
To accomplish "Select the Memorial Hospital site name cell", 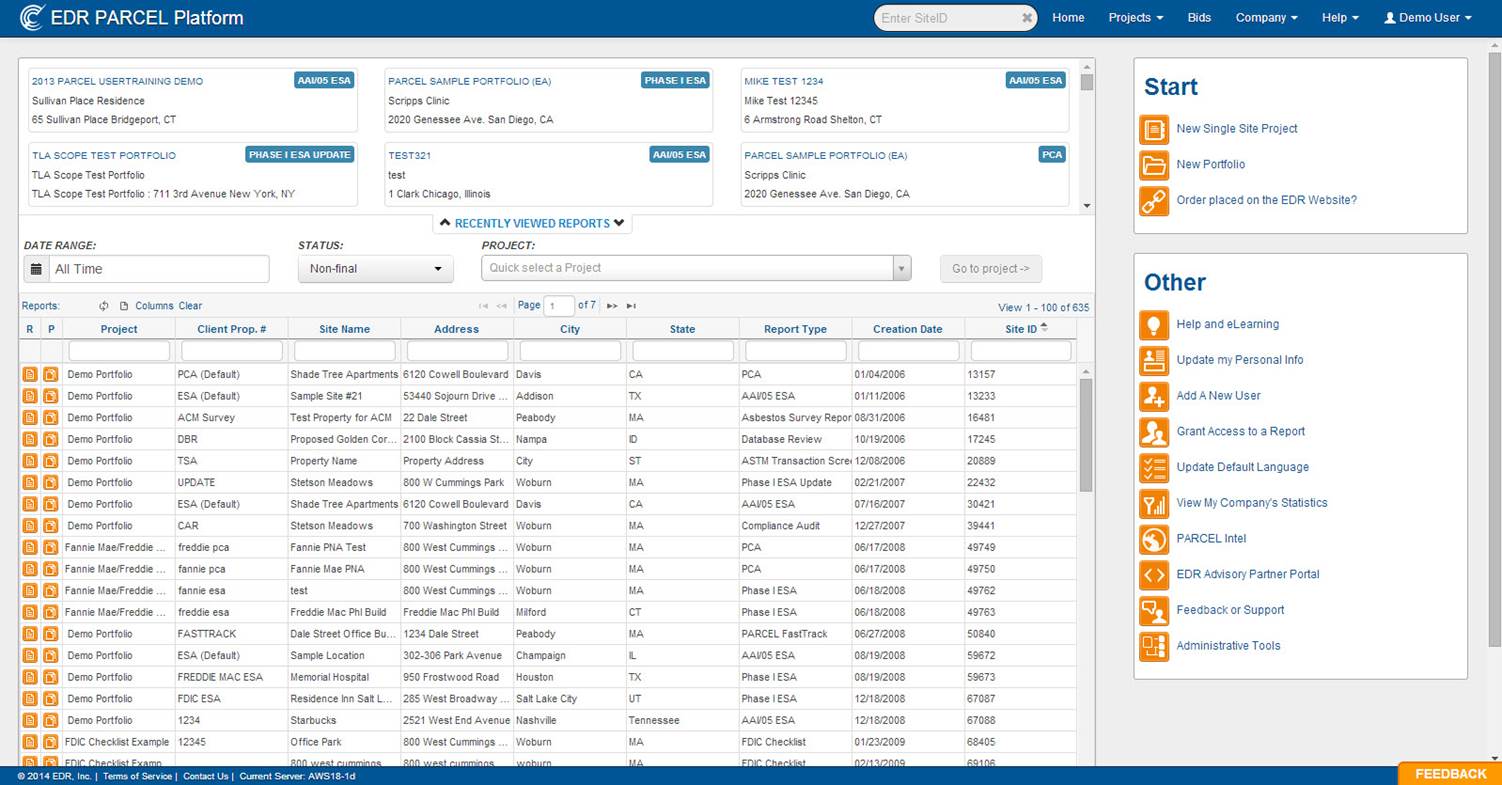I will pyautogui.click(x=344, y=677).
